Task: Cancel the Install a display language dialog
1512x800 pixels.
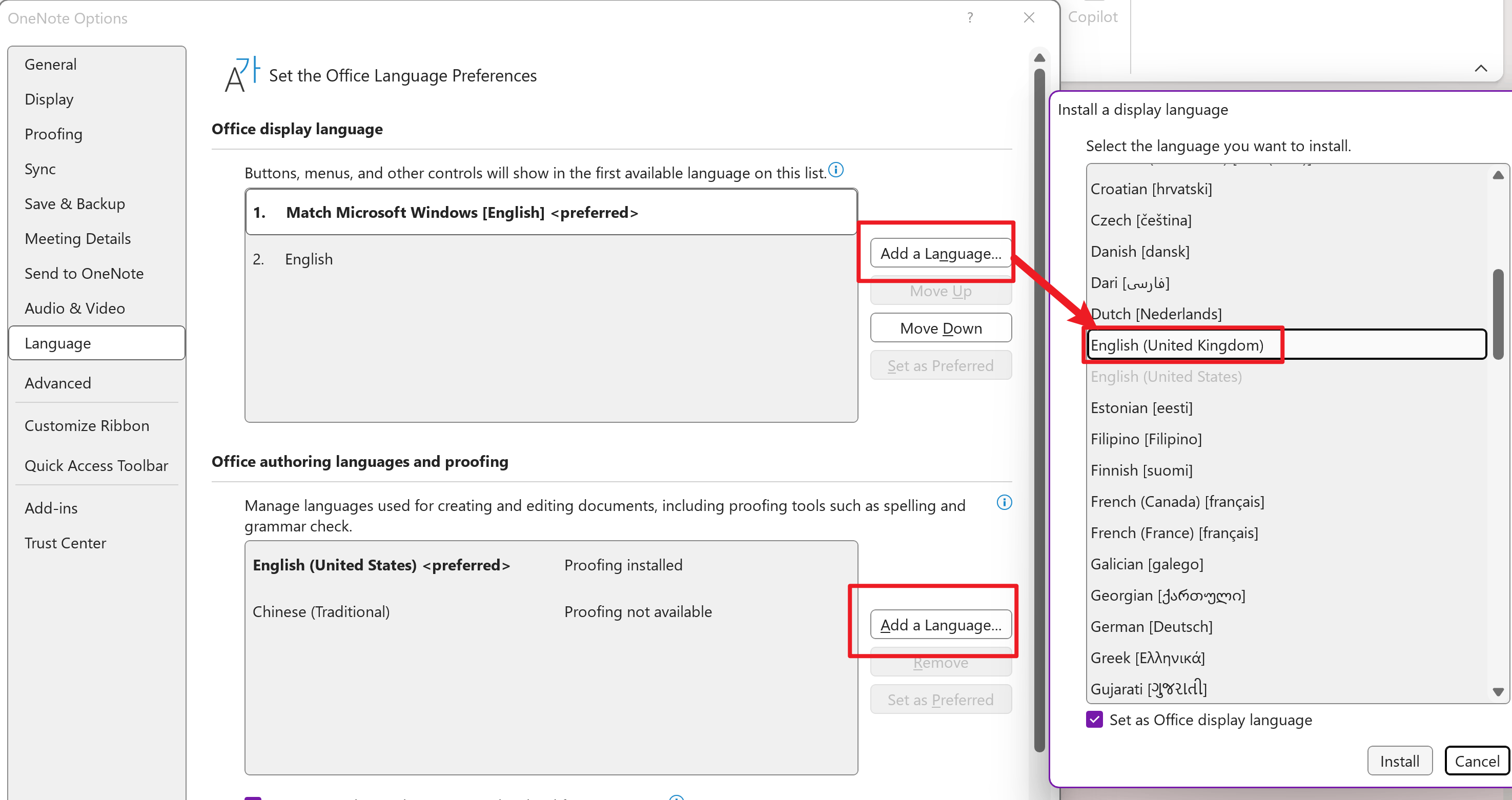Action: (1477, 761)
